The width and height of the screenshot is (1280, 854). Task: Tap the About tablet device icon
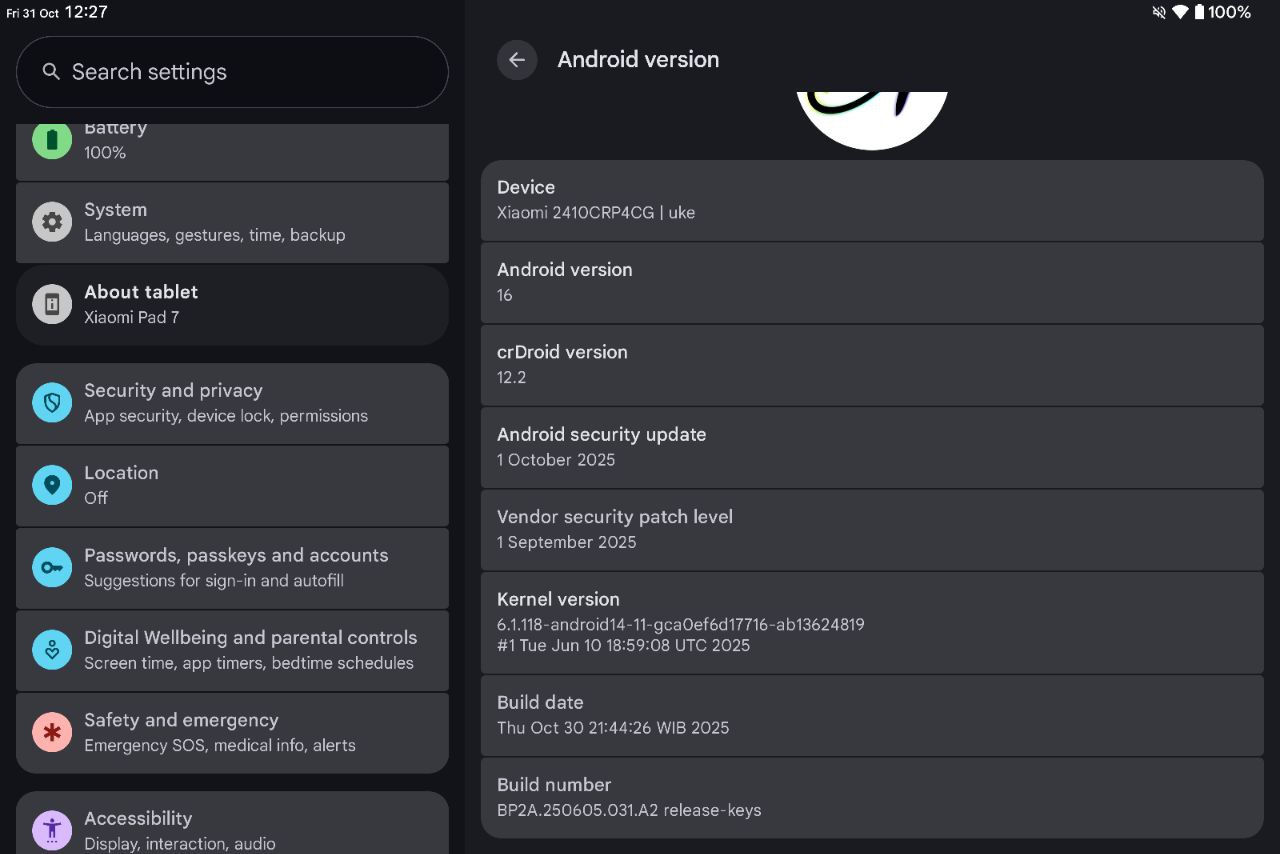52,304
